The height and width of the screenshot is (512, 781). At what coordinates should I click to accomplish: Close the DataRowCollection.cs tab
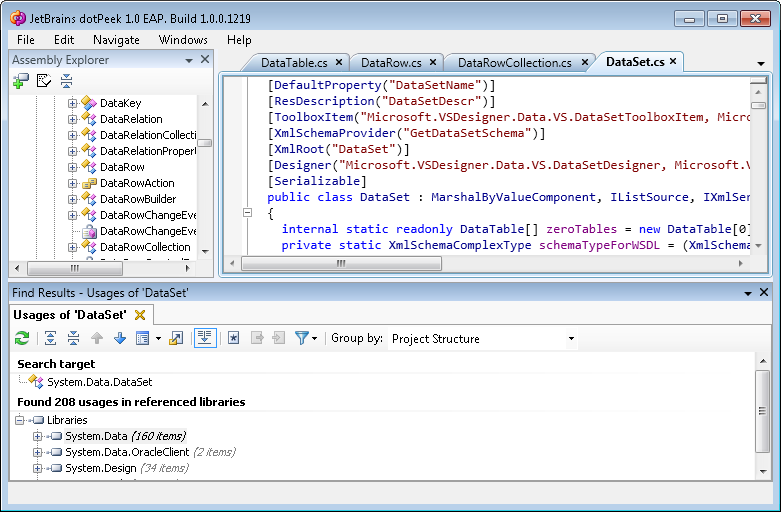tap(585, 62)
